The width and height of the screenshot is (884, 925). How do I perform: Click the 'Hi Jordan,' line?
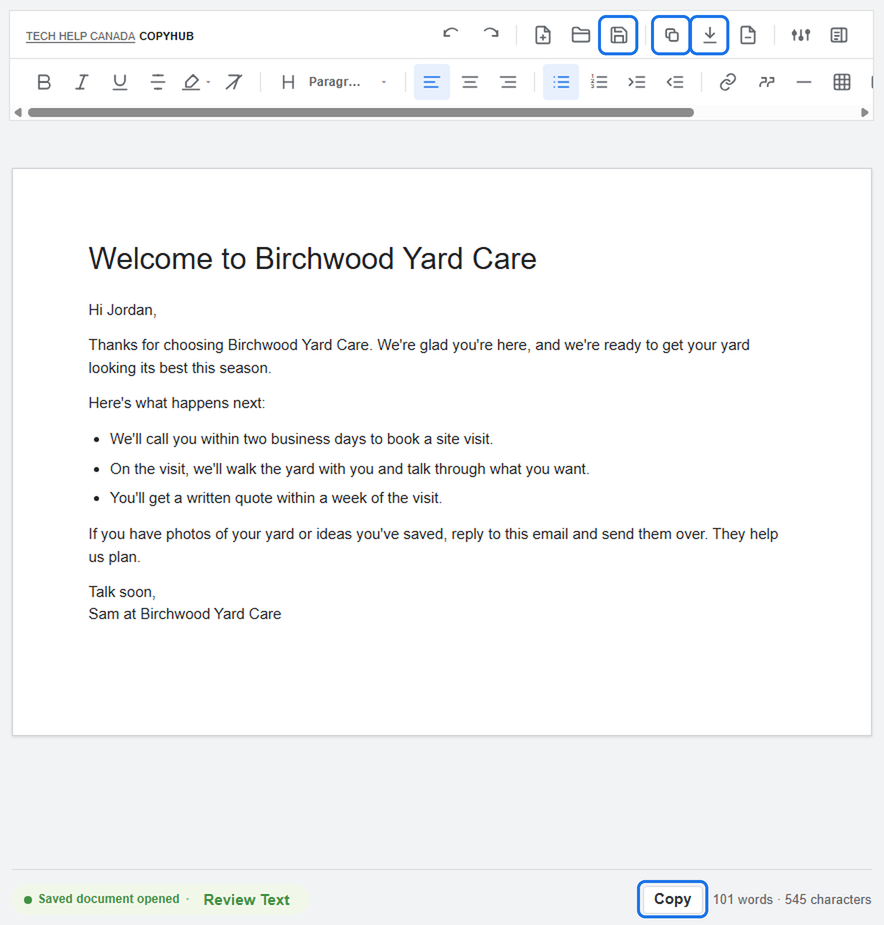click(x=122, y=310)
